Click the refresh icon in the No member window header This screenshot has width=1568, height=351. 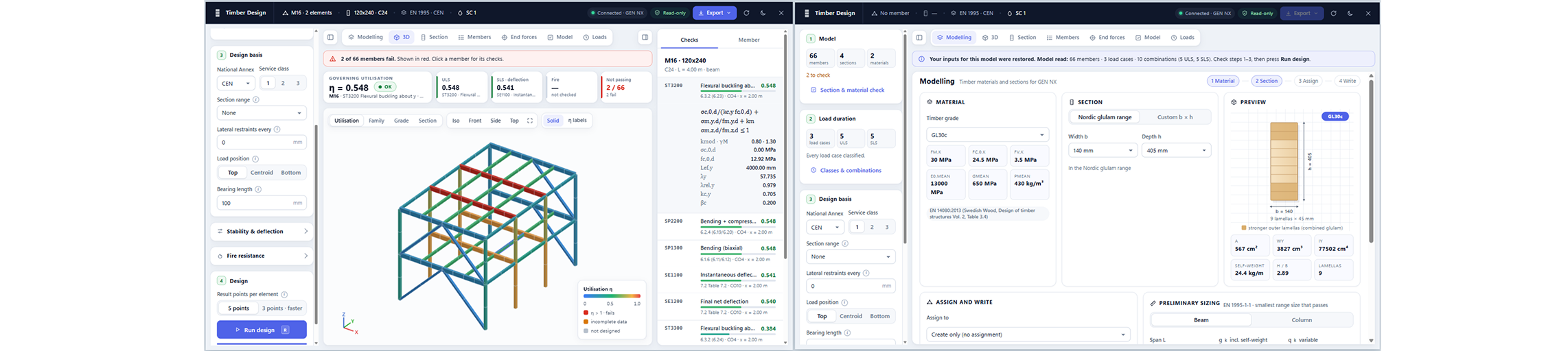(x=1334, y=13)
